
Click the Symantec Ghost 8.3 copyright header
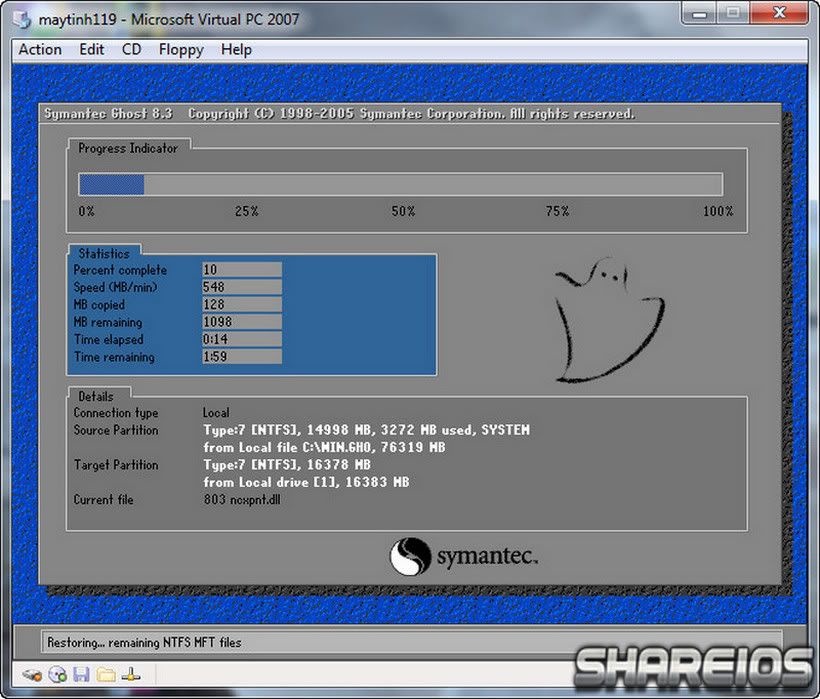(339, 113)
